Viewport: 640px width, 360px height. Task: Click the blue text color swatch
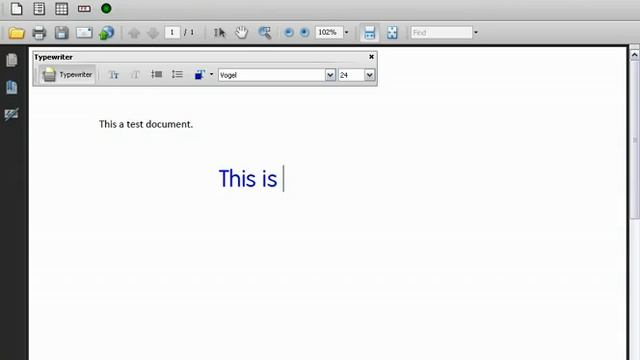coord(200,74)
